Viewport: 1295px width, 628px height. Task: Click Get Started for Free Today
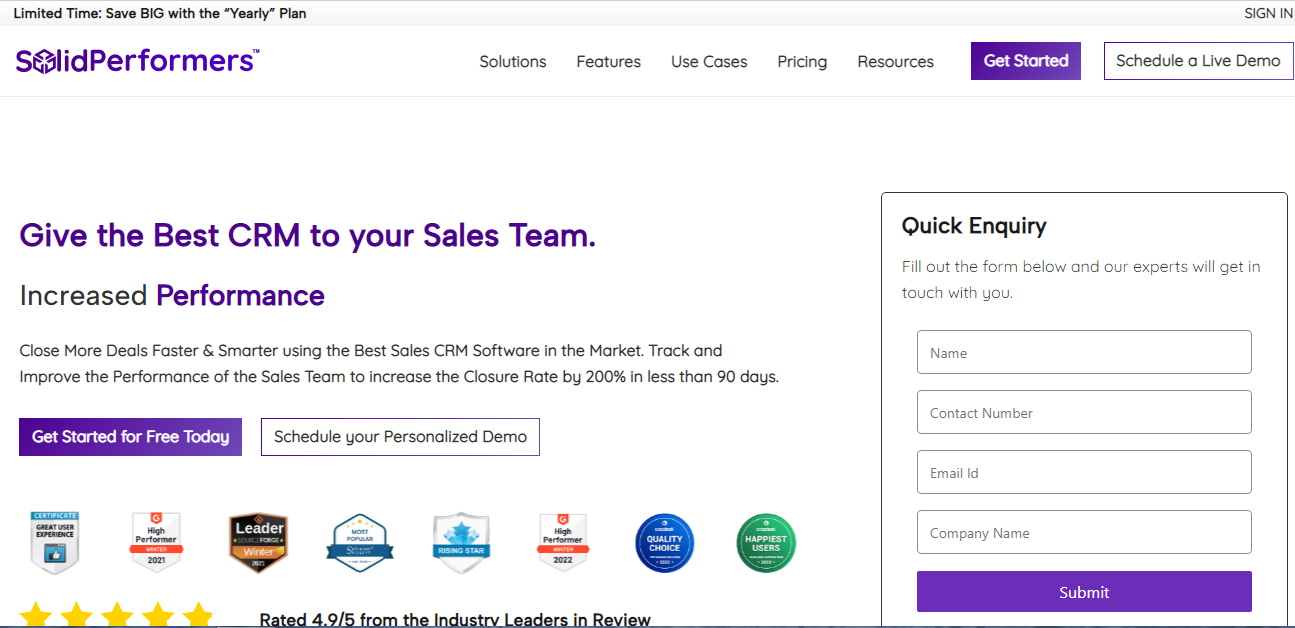point(130,437)
